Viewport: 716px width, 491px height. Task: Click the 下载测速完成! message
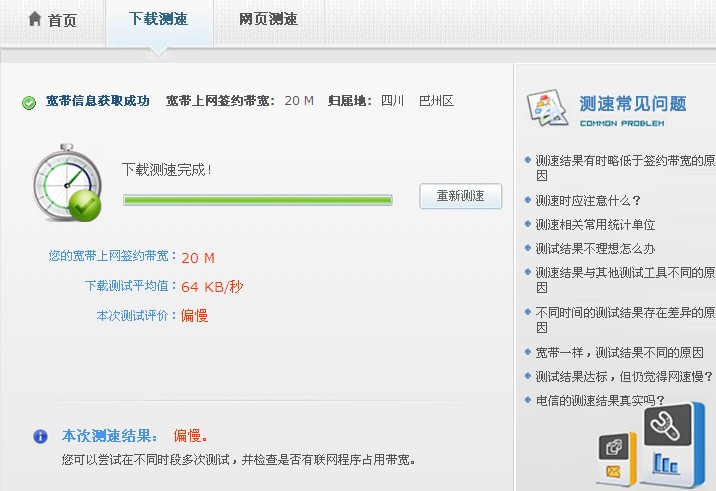coord(167,170)
